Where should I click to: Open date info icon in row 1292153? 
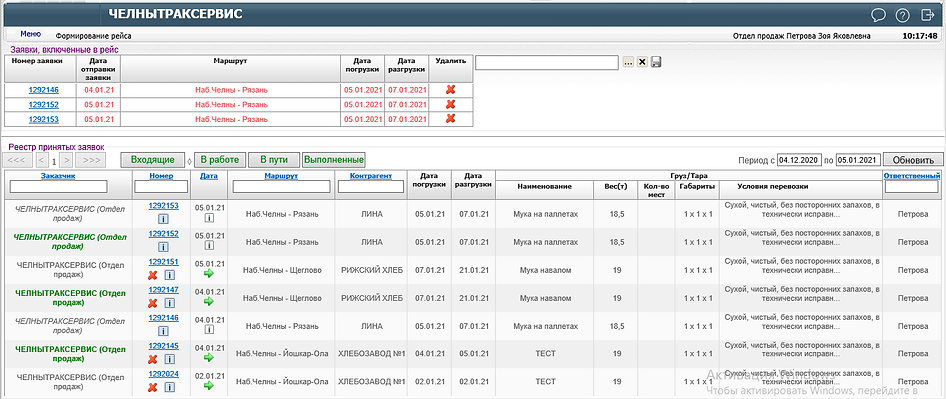coord(209,218)
